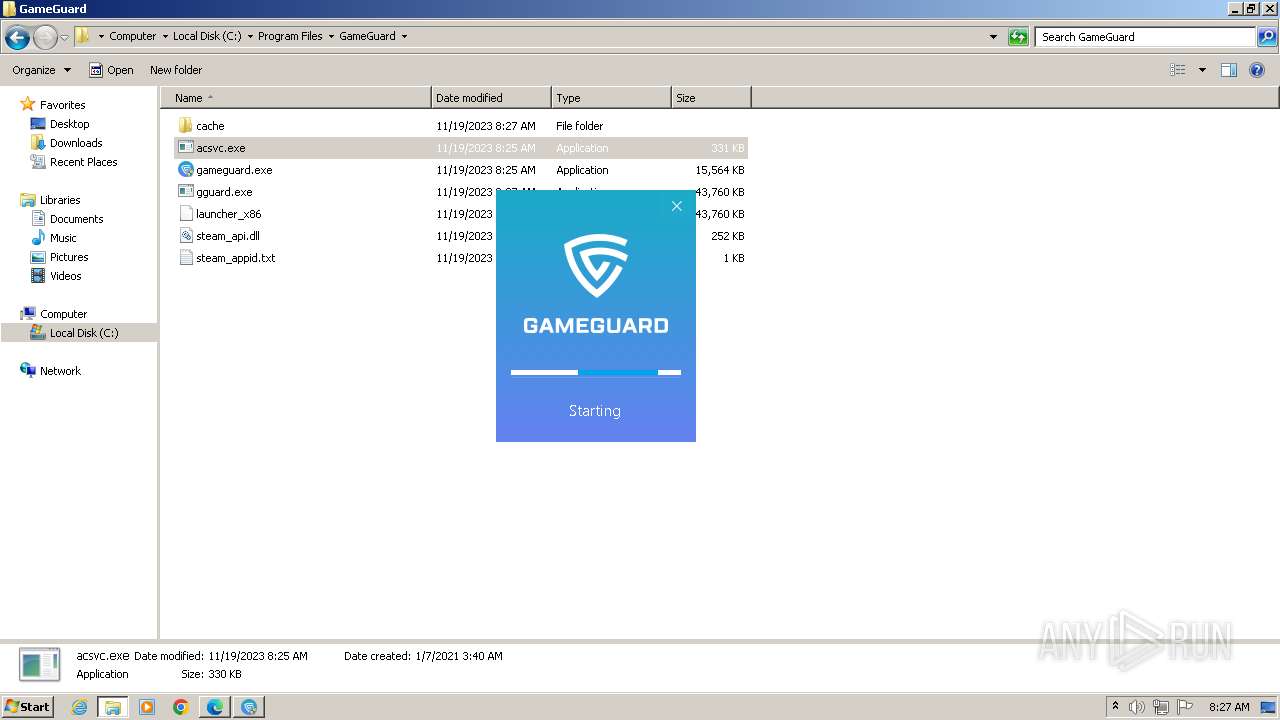Select the launcher_x86 file icon
The height and width of the screenshot is (720, 1280).
tap(185, 214)
